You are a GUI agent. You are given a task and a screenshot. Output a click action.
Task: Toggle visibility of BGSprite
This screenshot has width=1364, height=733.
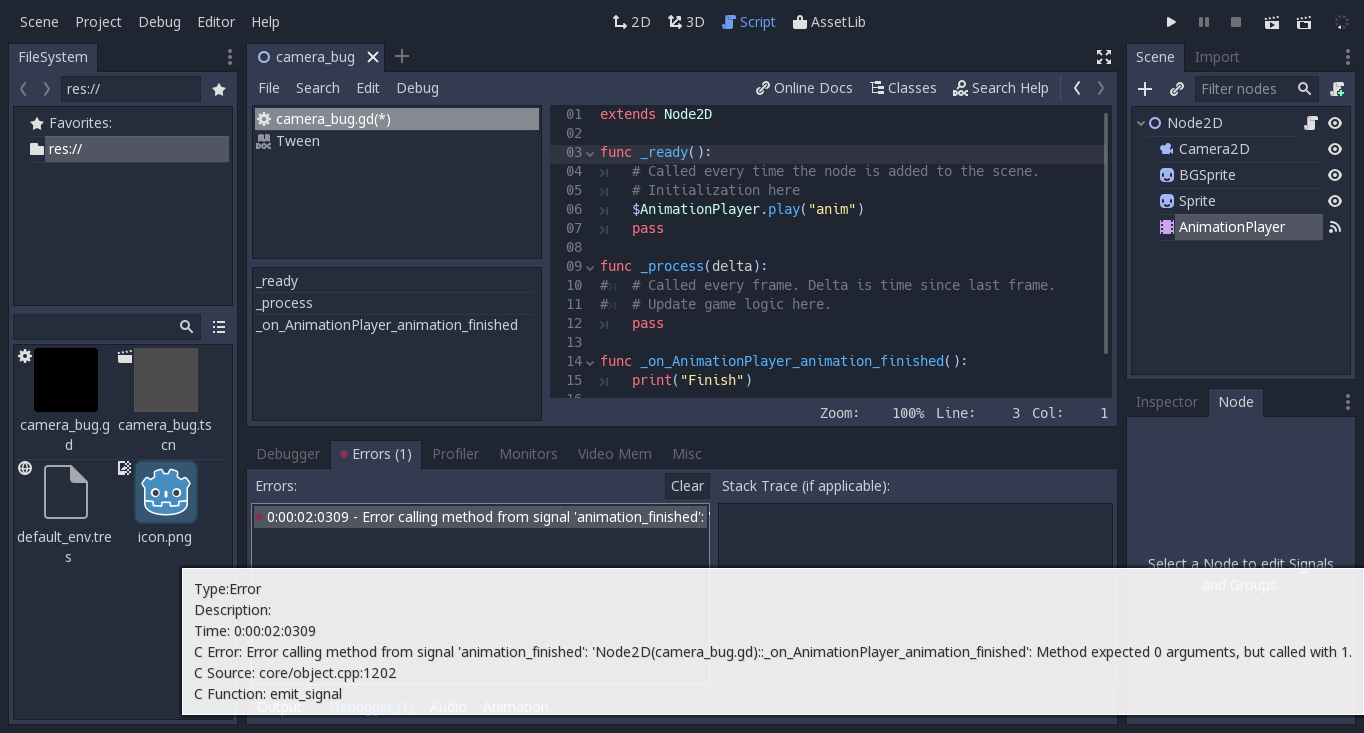pyautogui.click(x=1335, y=174)
